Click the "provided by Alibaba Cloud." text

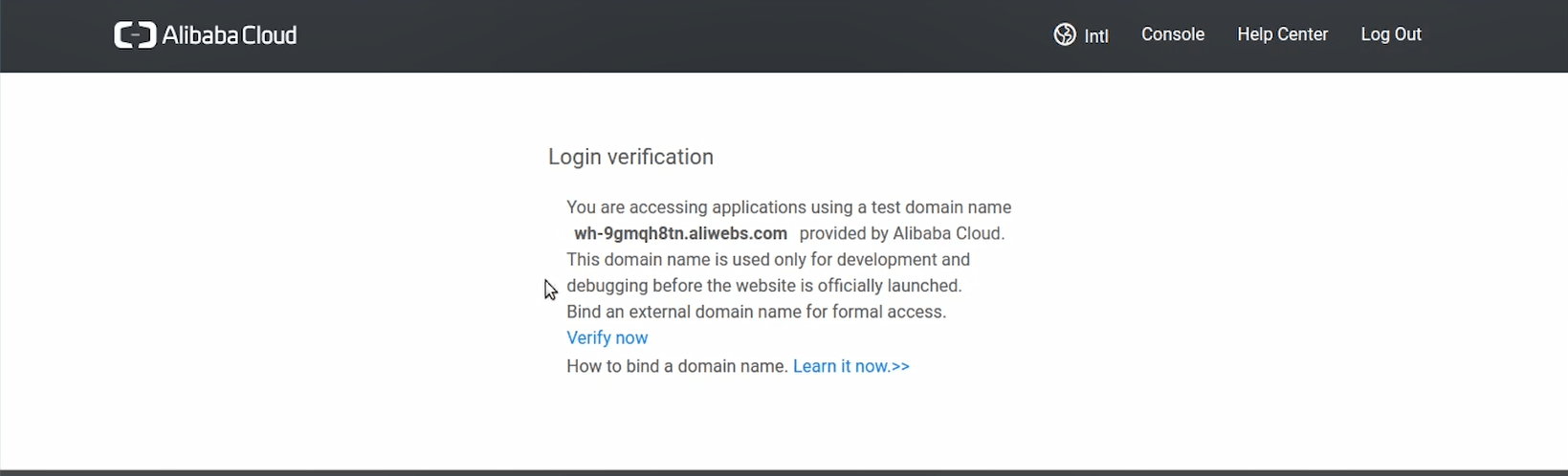point(902,233)
